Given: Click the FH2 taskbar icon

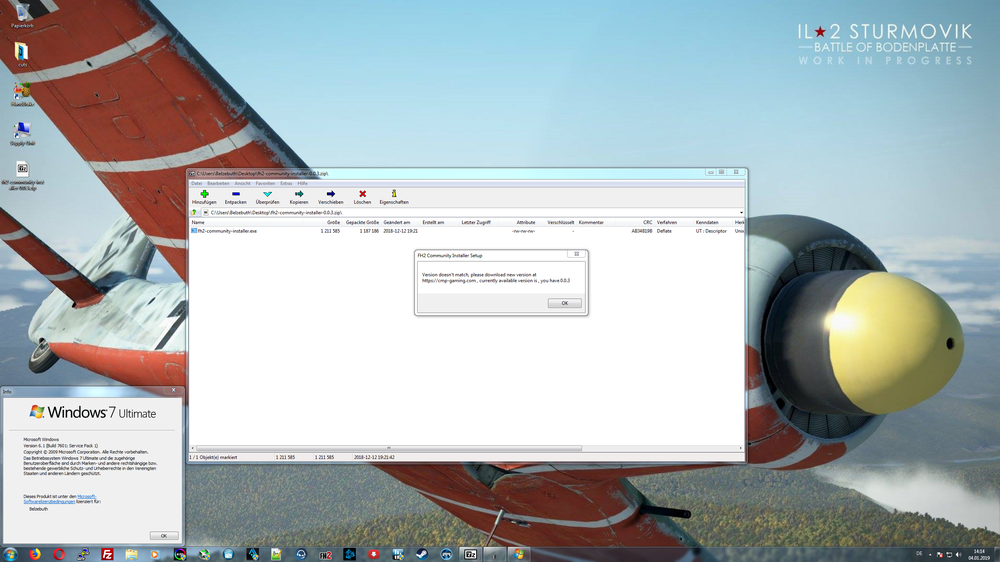Looking at the screenshot, I should (325, 554).
